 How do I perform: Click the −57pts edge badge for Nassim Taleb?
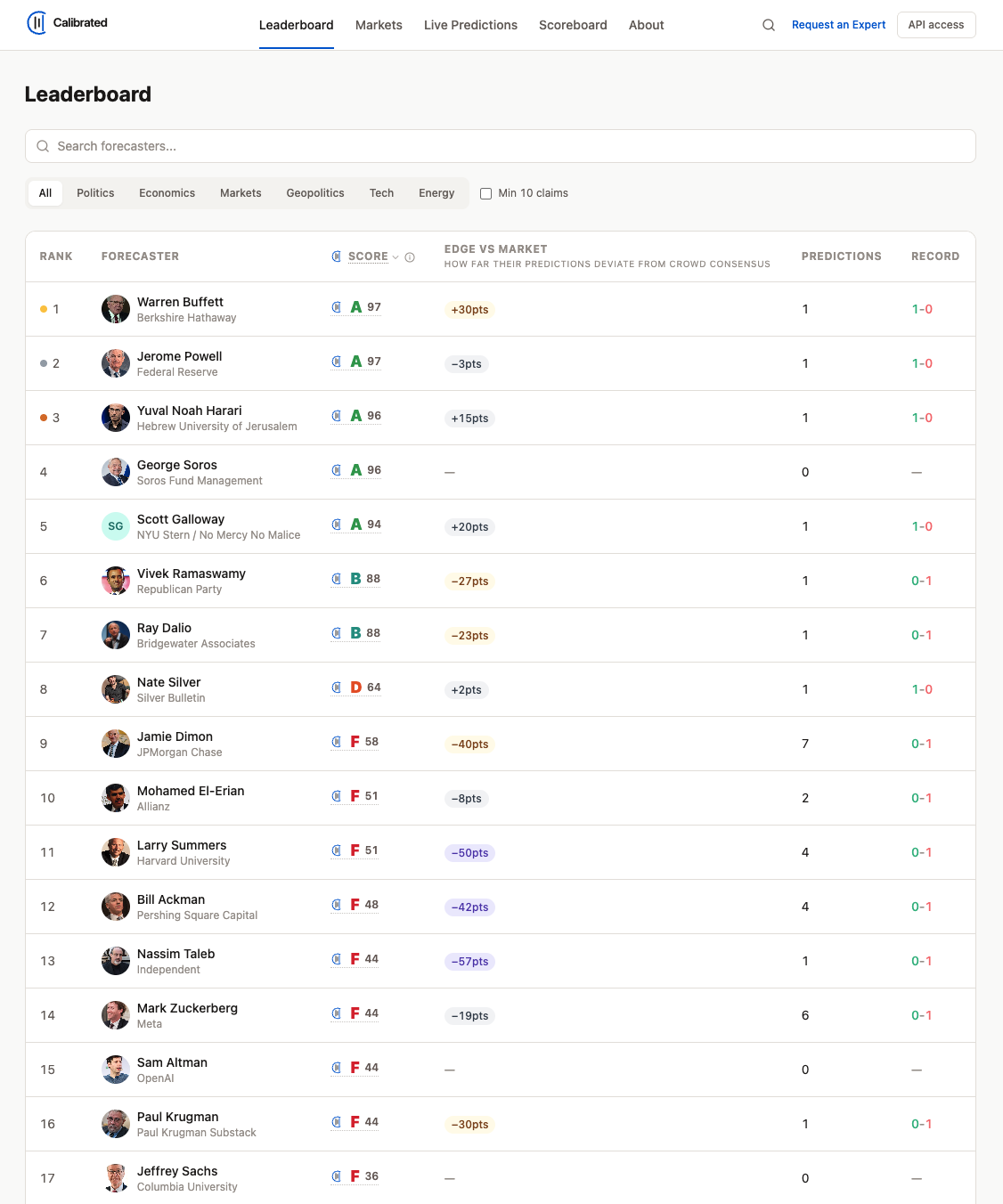click(469, 962)
